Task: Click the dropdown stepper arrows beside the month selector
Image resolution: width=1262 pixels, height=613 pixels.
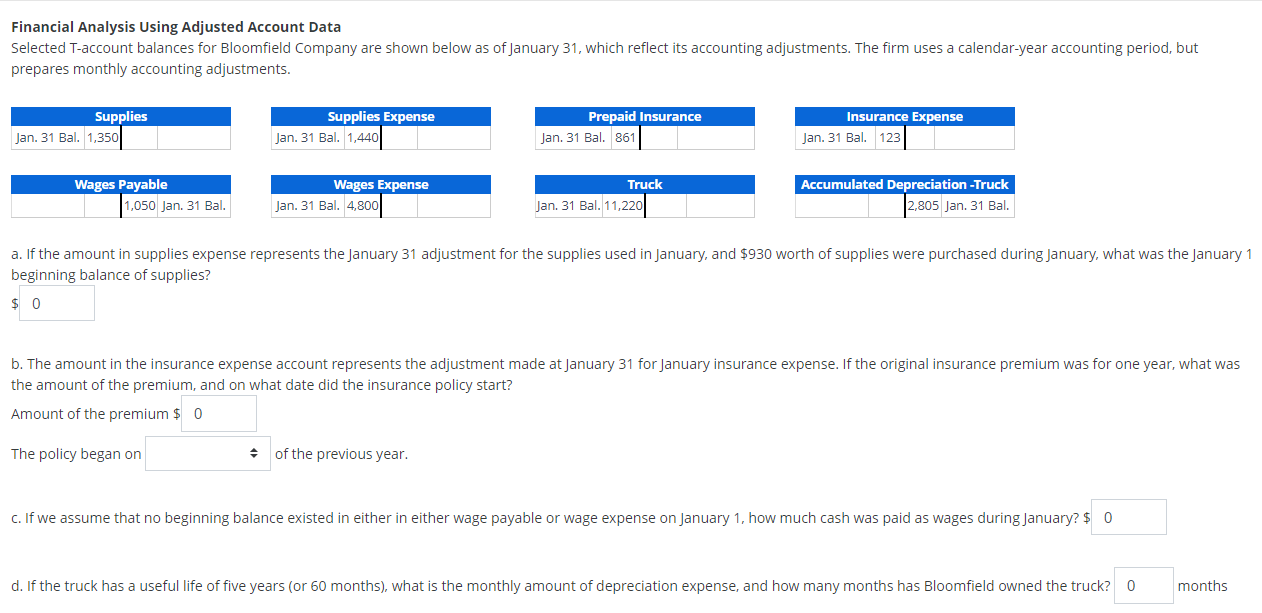Action: [x=255, y=453]
